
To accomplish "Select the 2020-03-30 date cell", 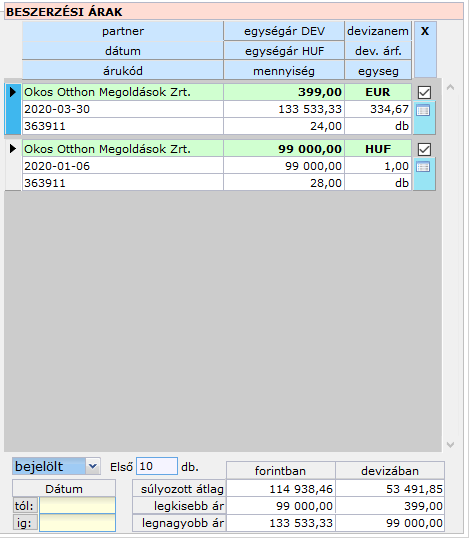I will [123, 109].
